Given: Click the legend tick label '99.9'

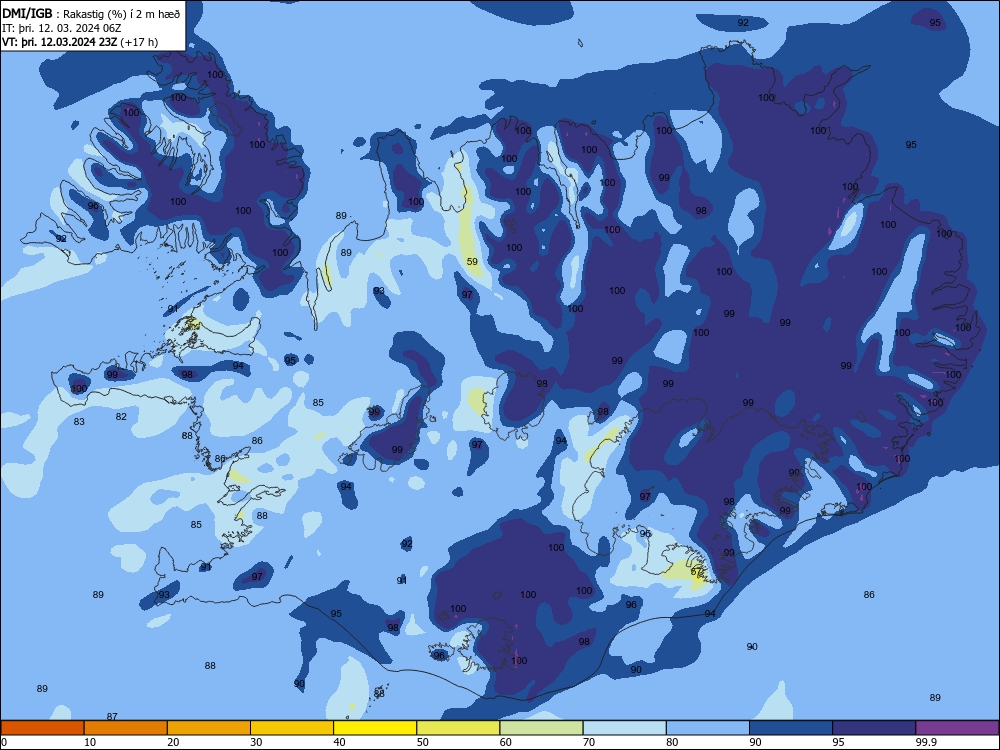Looking at the screenshot, I should [x=926, y=742].
